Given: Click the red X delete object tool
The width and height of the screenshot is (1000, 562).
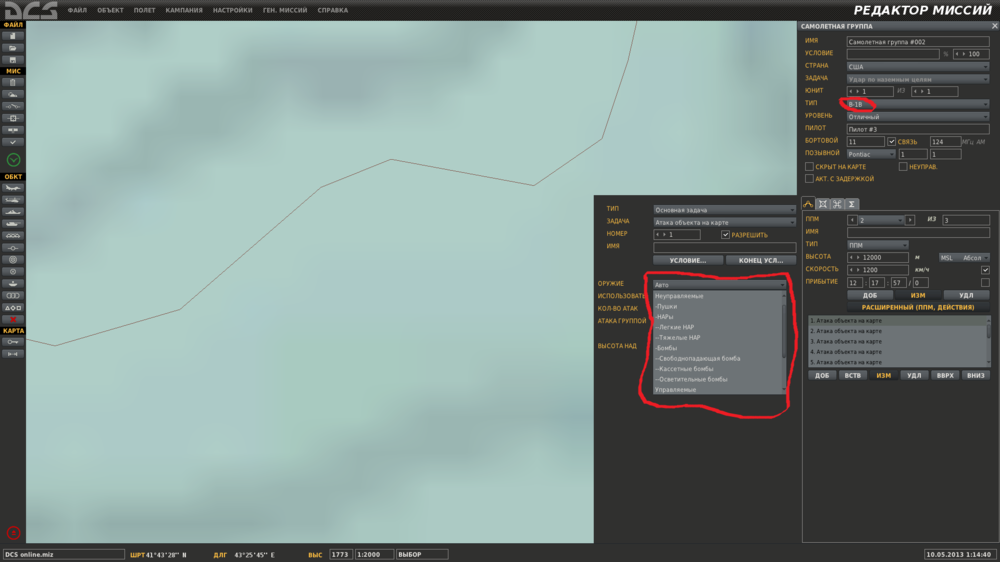Looking at the screenshot, I should [x=13, y=320].
